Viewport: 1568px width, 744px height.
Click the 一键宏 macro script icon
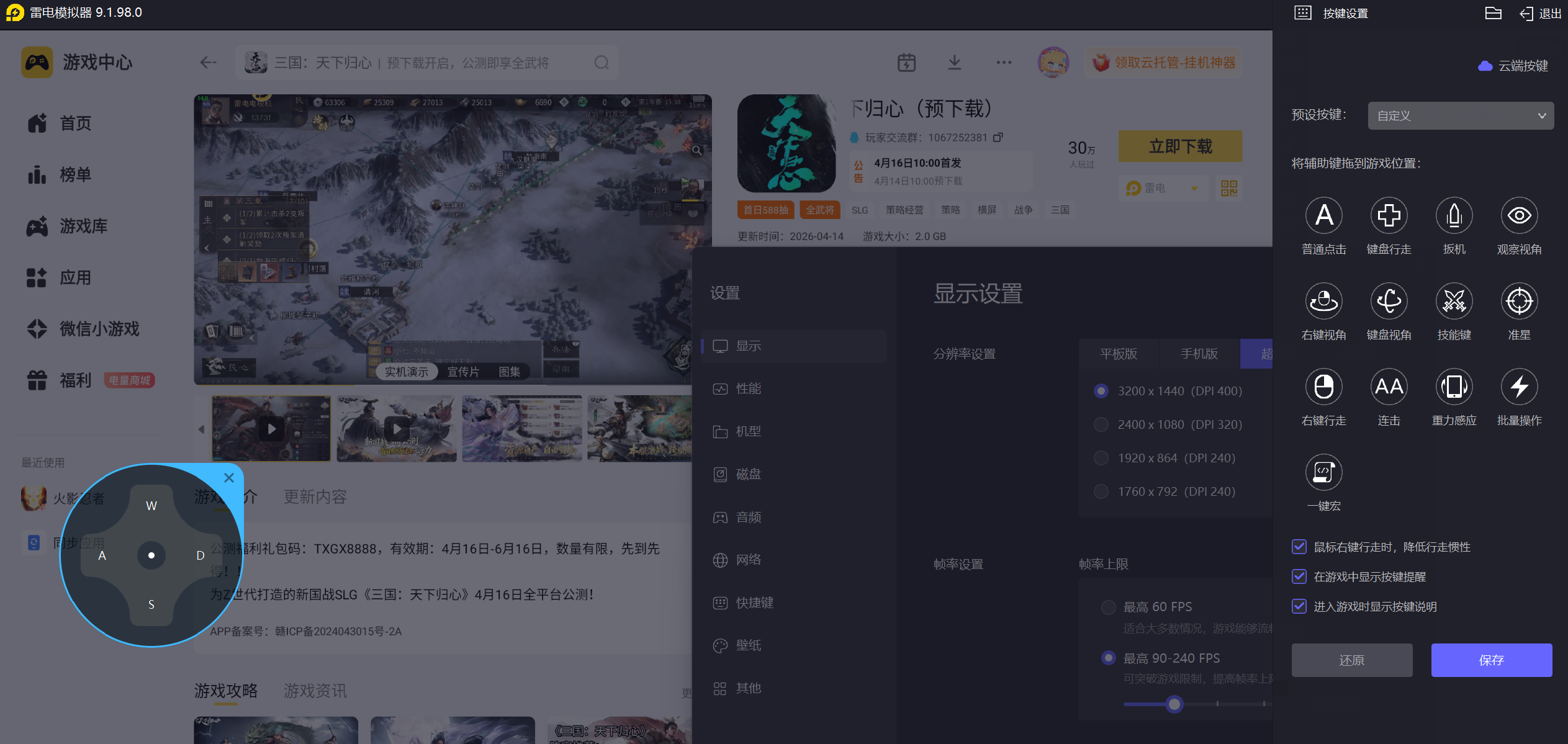tap(1323, 473)
